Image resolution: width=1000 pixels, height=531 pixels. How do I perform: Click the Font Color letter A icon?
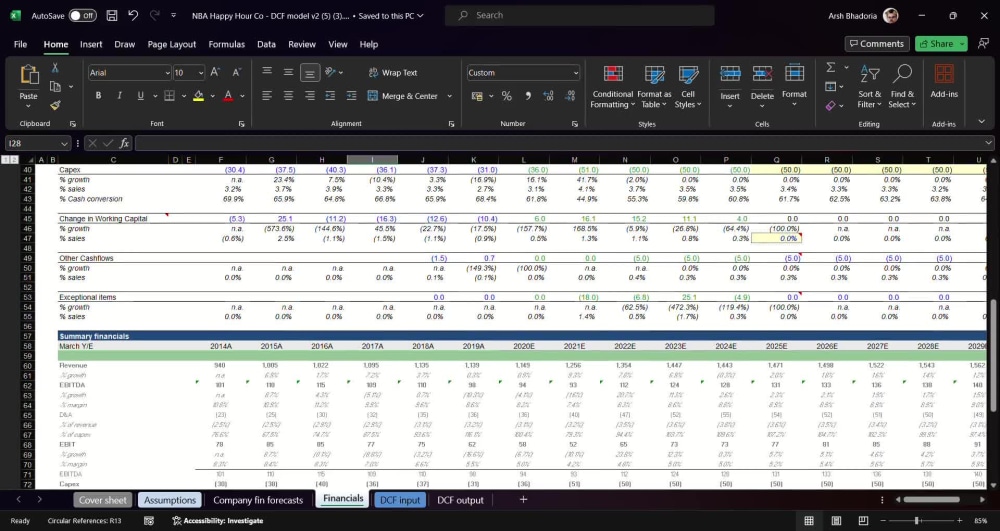[x=228, y=96]
